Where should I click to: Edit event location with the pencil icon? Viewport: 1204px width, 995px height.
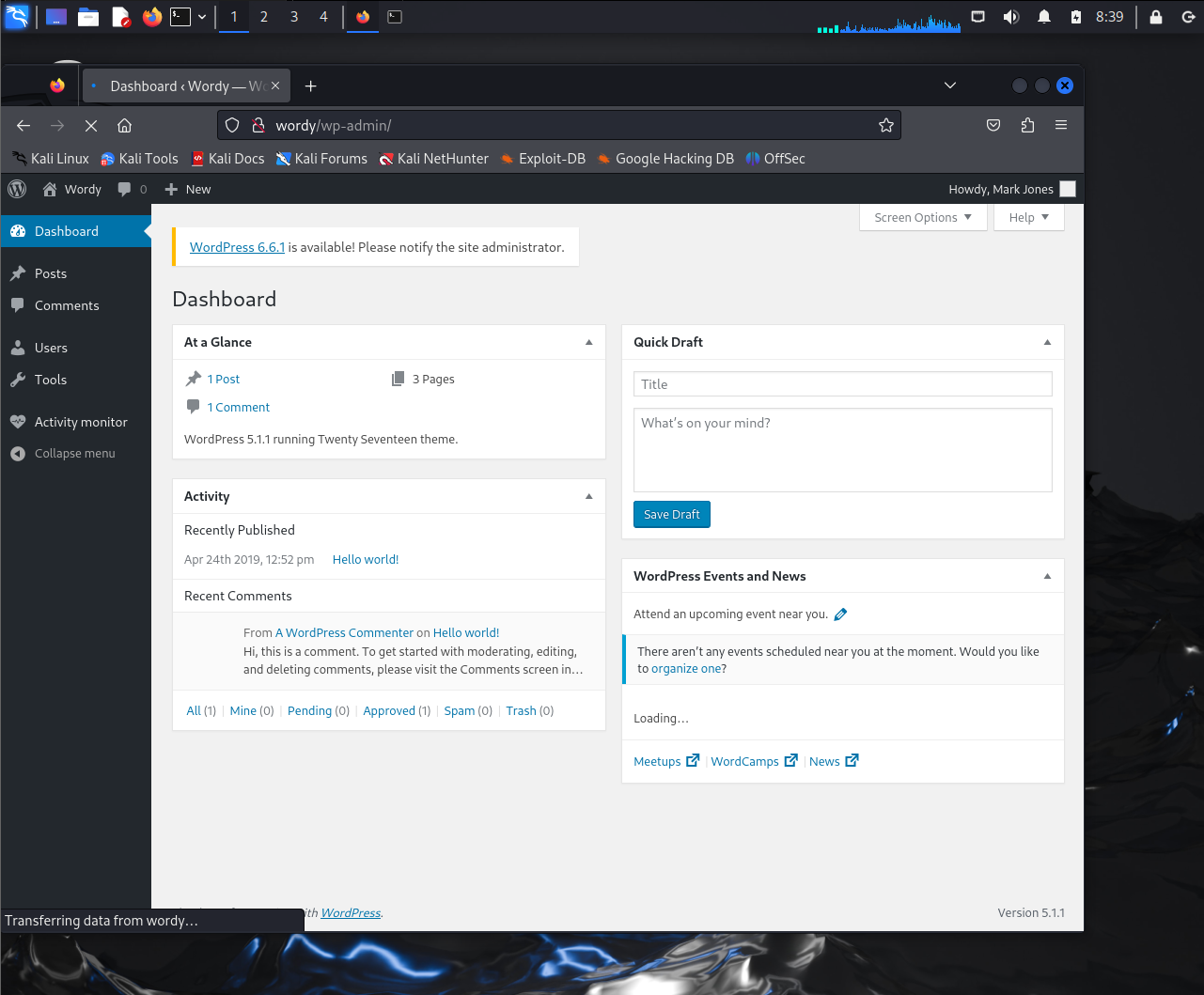point(841,614)
